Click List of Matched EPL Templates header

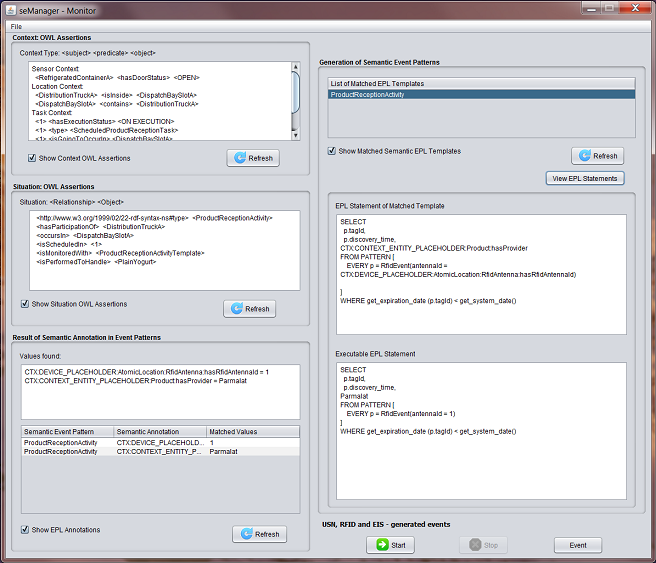tap(481, 84)
